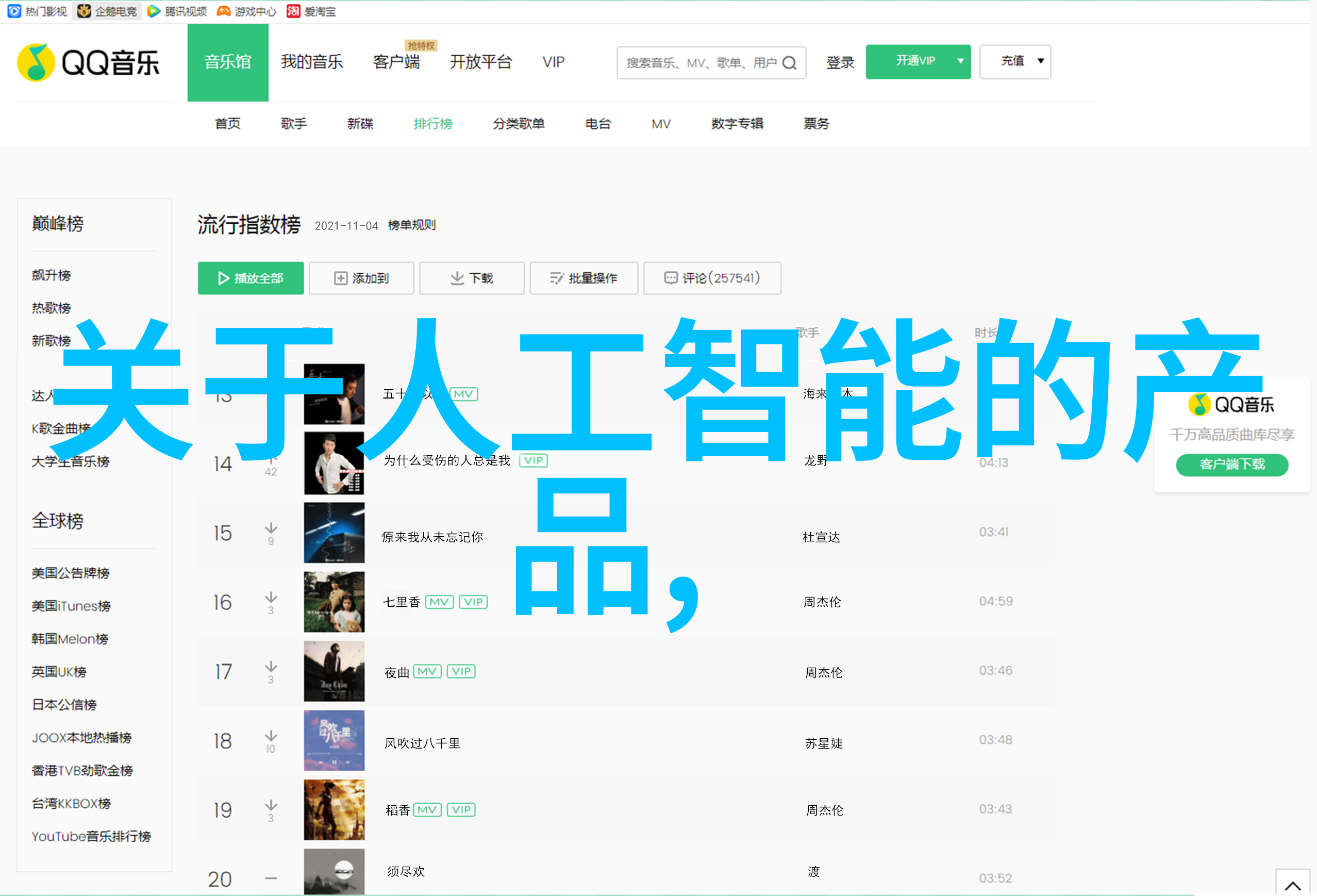Screen dimensions: 1317x896
Task: Expand the 开通VIP dropdown arrow
Action: 960,61
